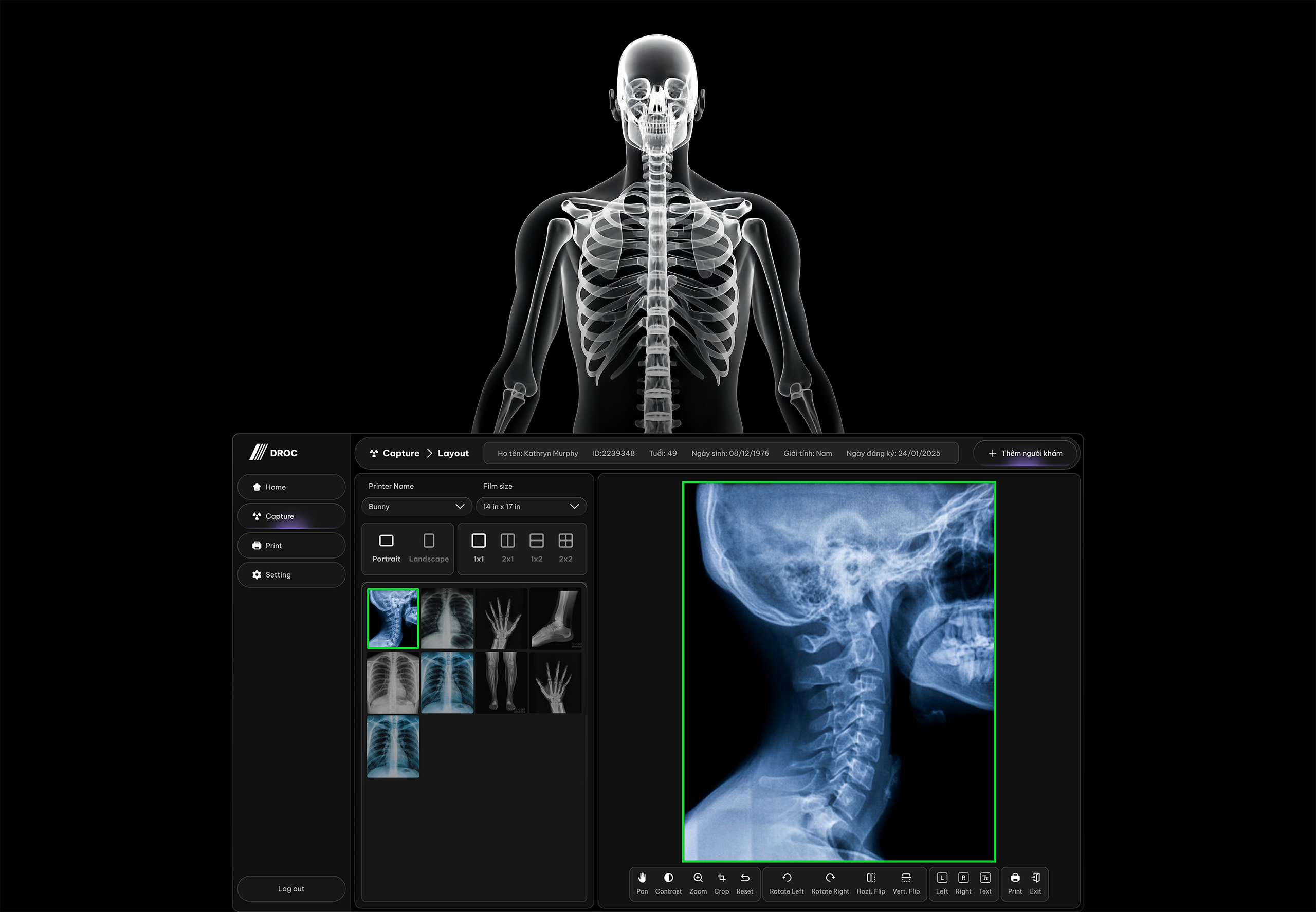
Task: Select the 2x1 layout option
Action: tap(508, 547)
